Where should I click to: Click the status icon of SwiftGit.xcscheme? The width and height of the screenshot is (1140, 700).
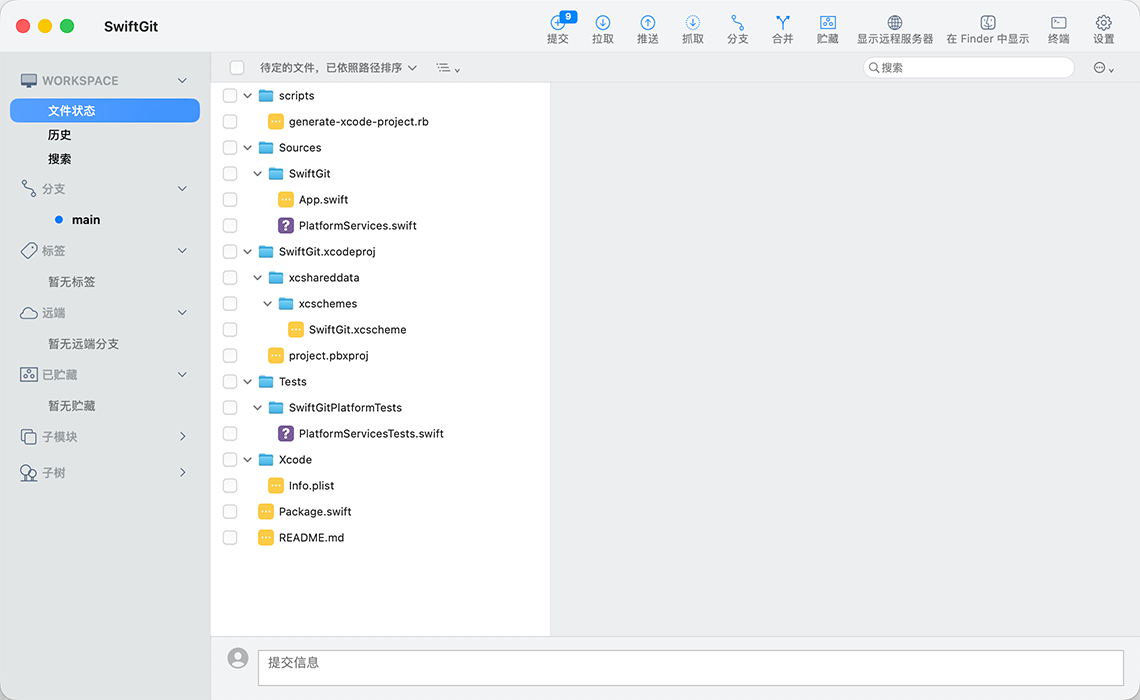[296, 329]
